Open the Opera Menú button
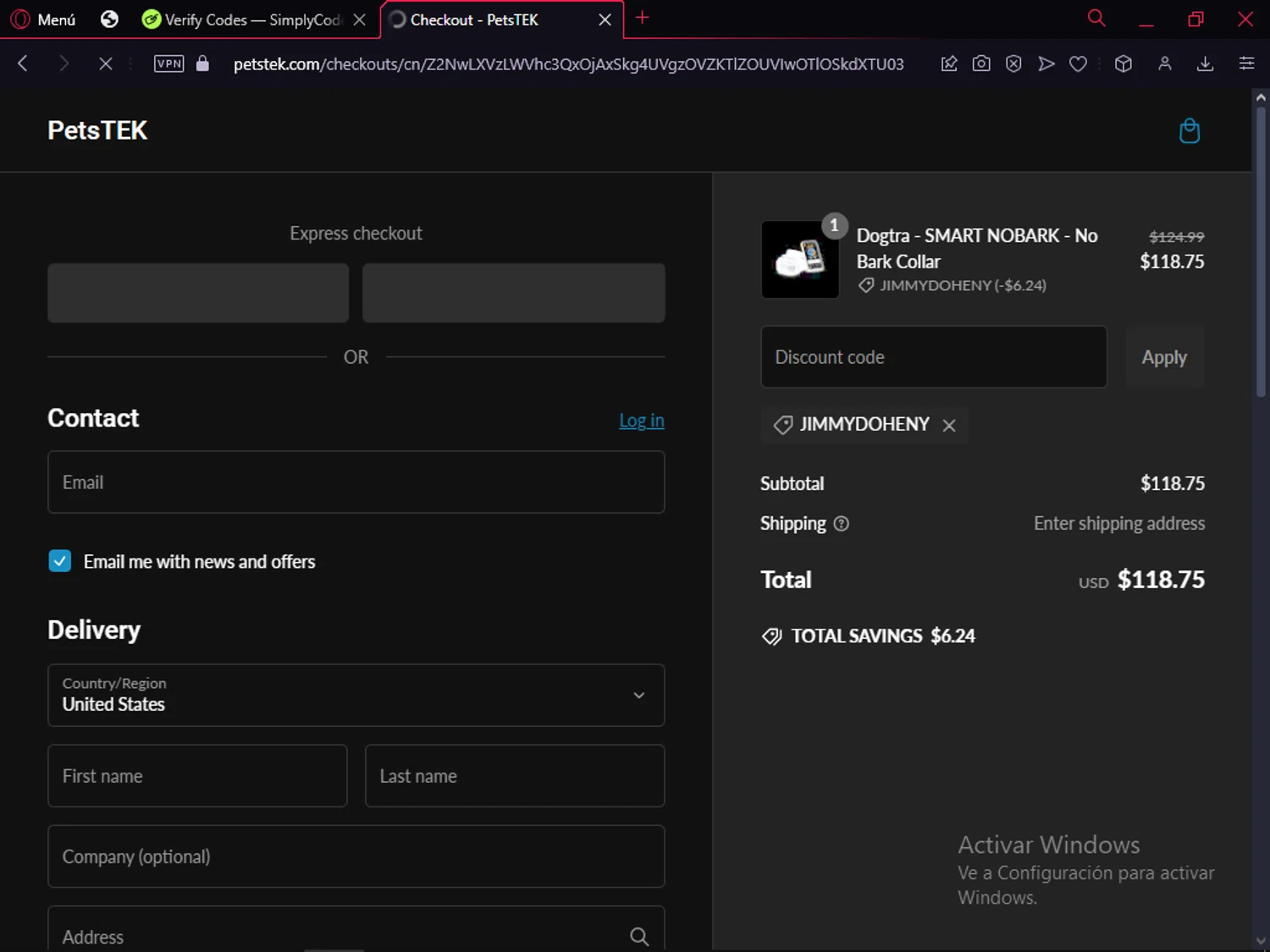Screen dimensions: 1270x952 43,19
